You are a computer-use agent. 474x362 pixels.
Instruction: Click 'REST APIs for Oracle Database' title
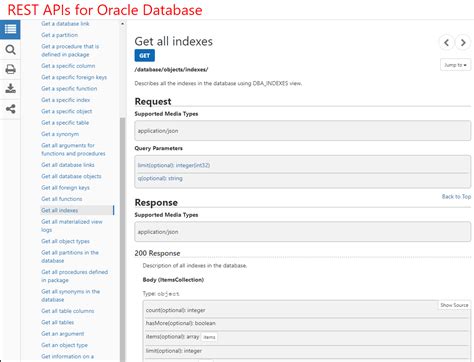click(105, 10)
